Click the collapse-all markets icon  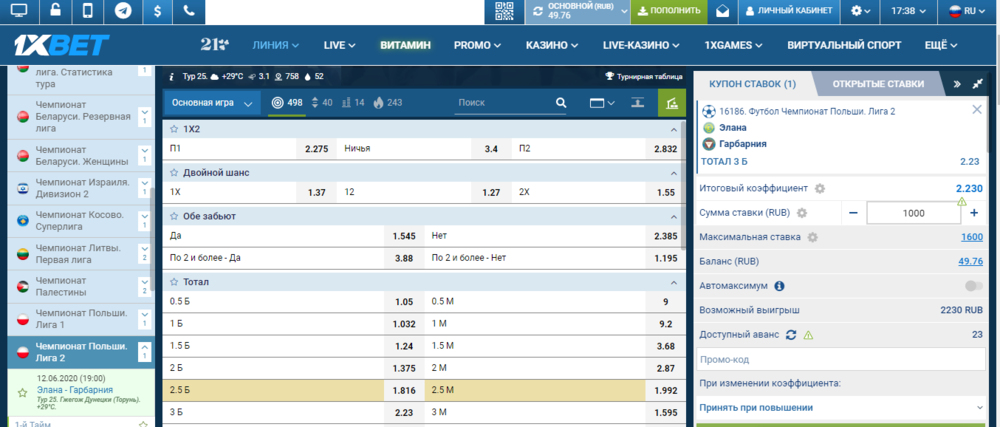coord(637,103)
